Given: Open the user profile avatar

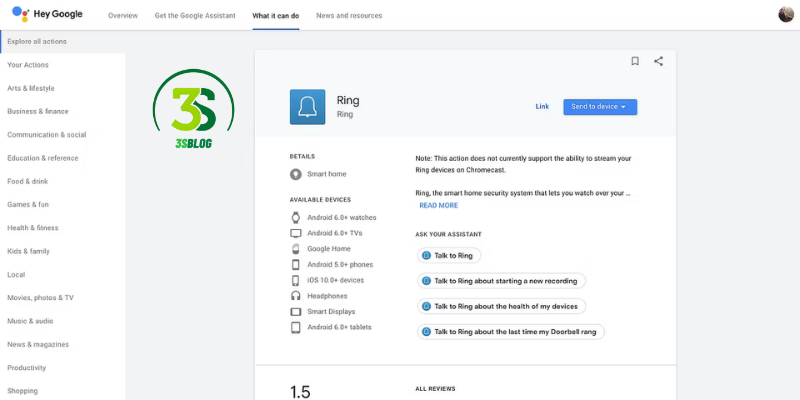Looking at the screenshot, I should [x=785, y=14].
